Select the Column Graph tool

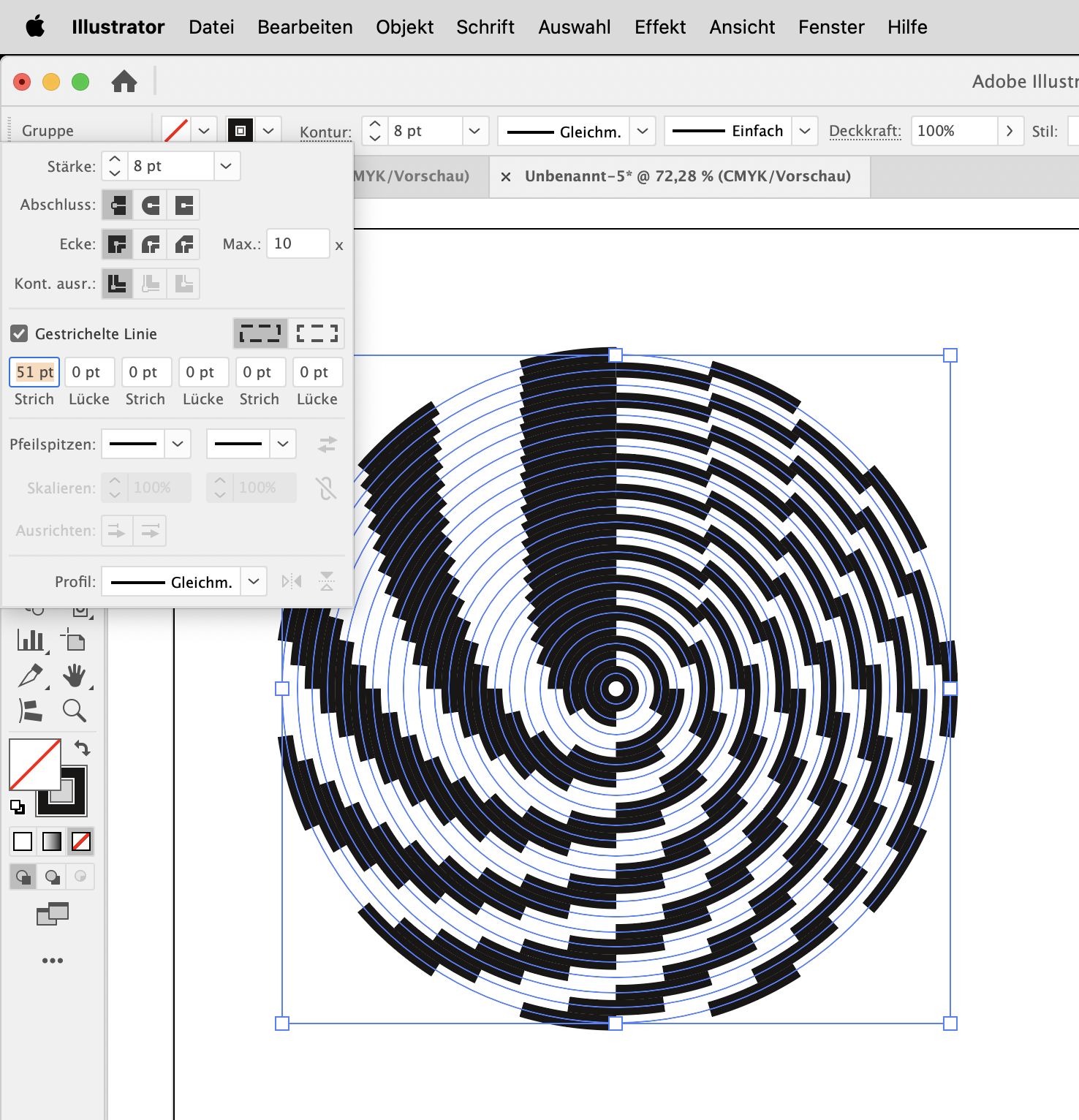coord(30,640)
